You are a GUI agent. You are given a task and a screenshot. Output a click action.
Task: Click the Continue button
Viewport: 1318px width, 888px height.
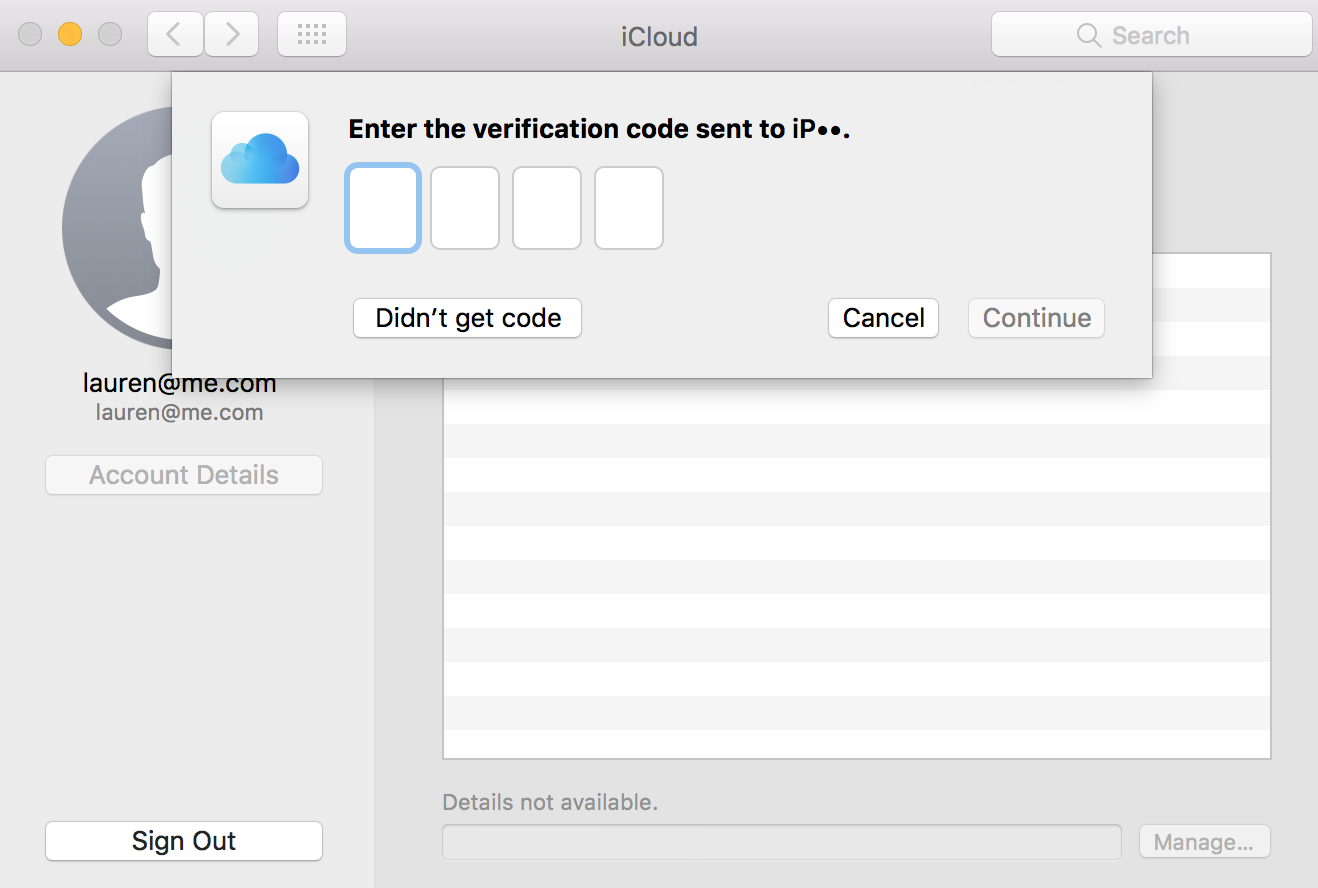(1036, 318)
